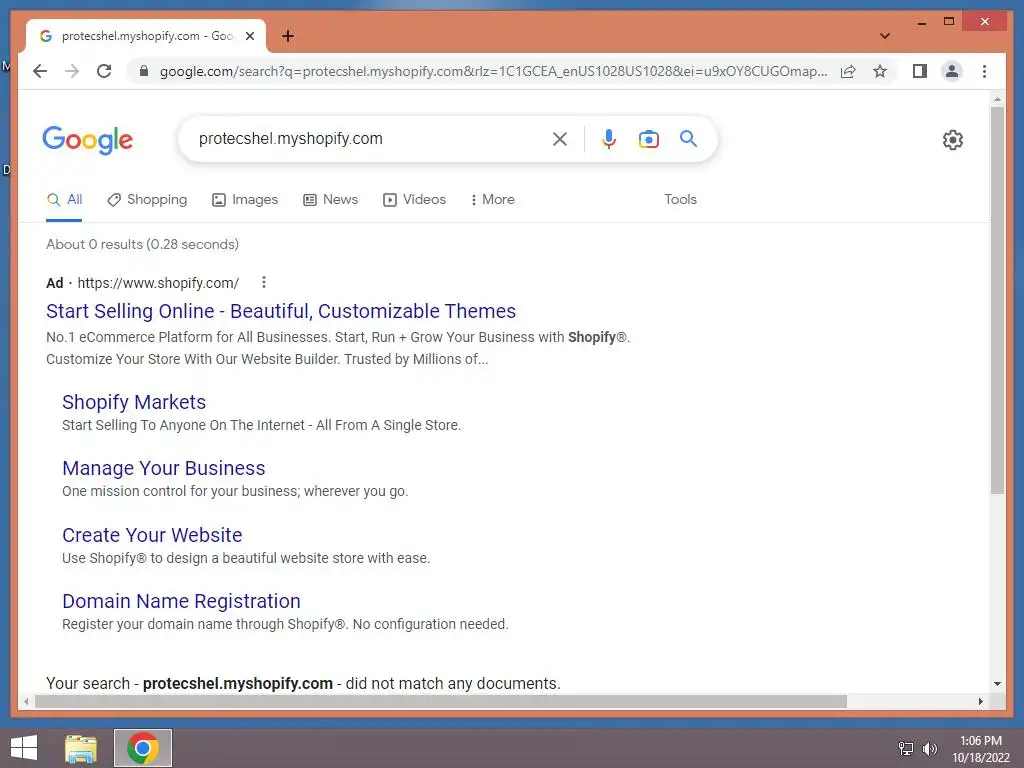Open the ad options three-dot icon
The width and height of the screenshot is (1024, 768).
pyautogui.click(x=264, y=282)
